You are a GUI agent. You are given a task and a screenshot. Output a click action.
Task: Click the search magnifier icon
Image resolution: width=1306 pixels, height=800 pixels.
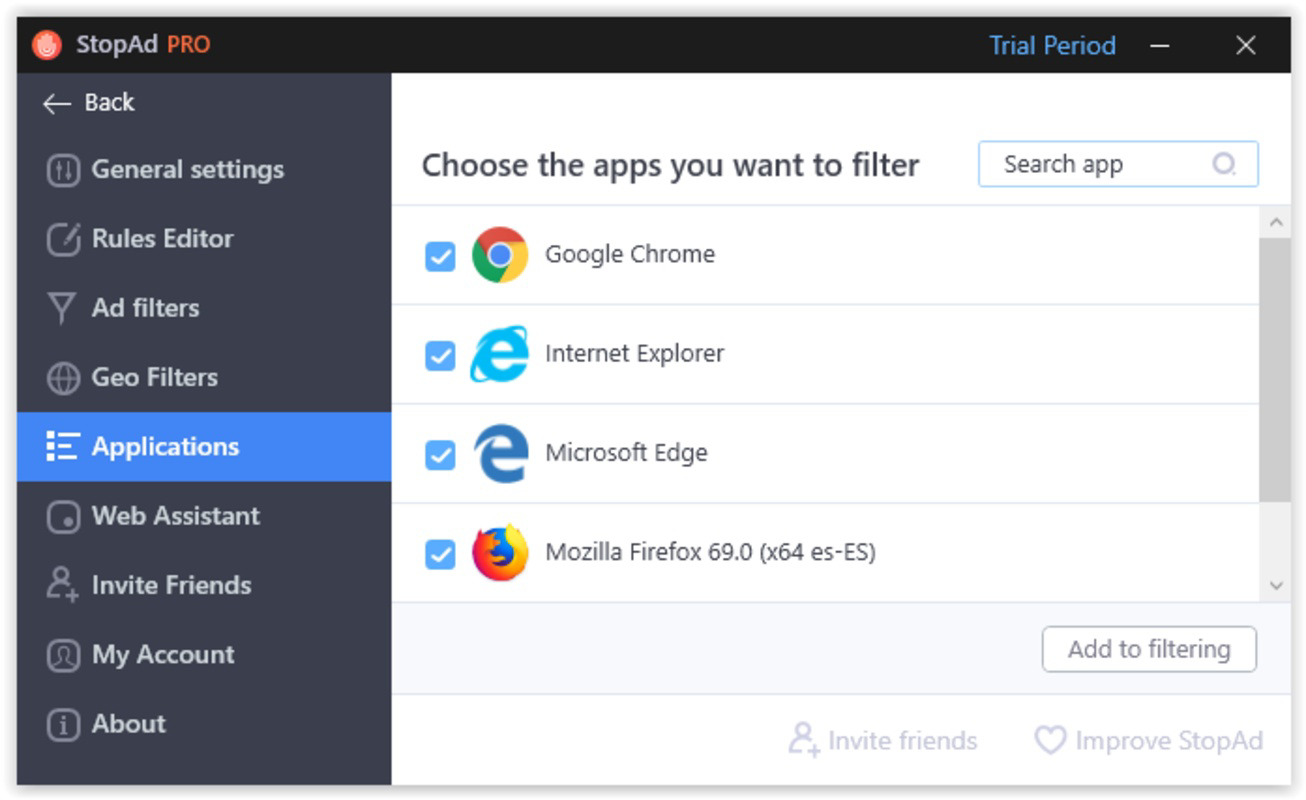click(x=1224, y=164)
